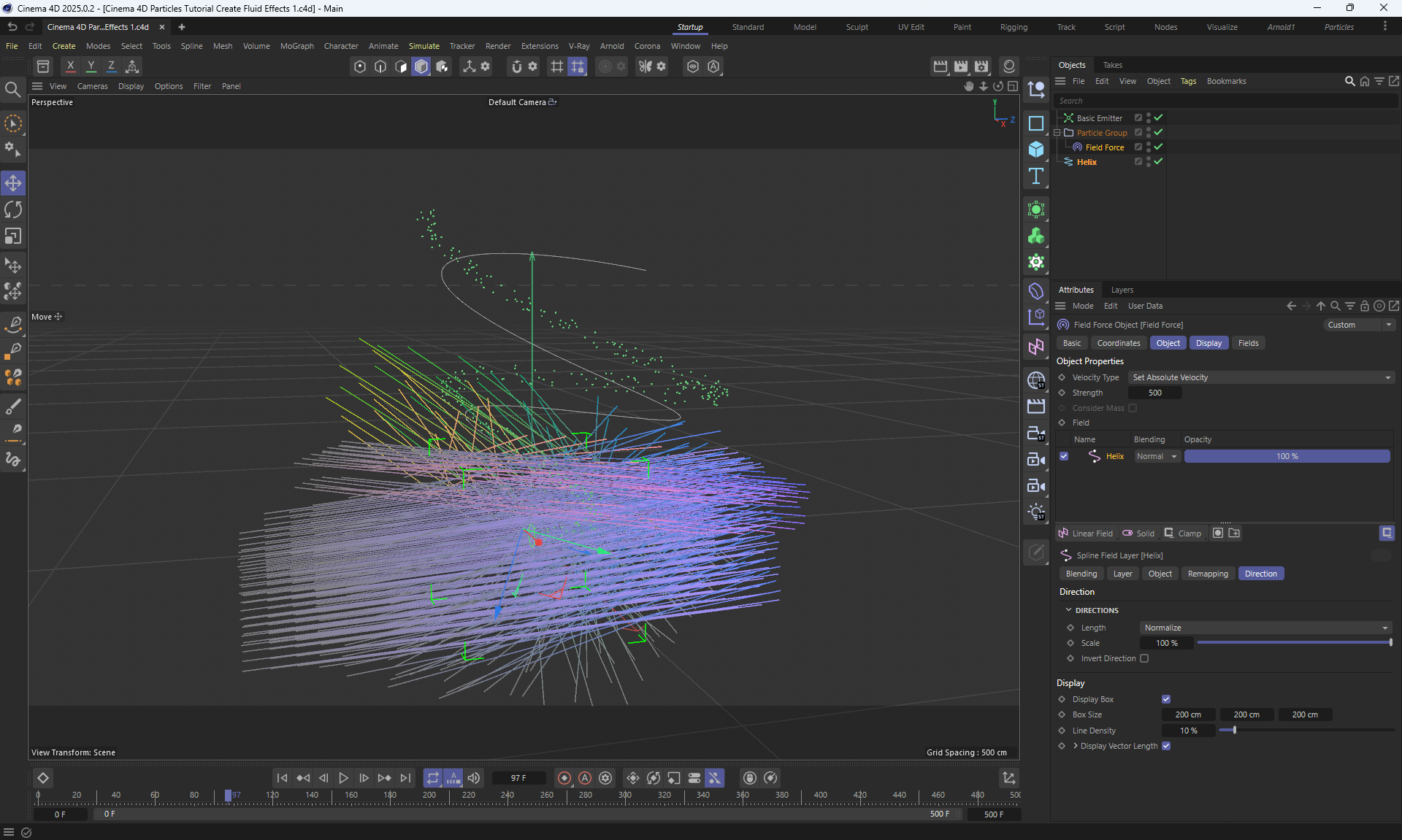Click the Cube primitive icon

(1035, 150)
